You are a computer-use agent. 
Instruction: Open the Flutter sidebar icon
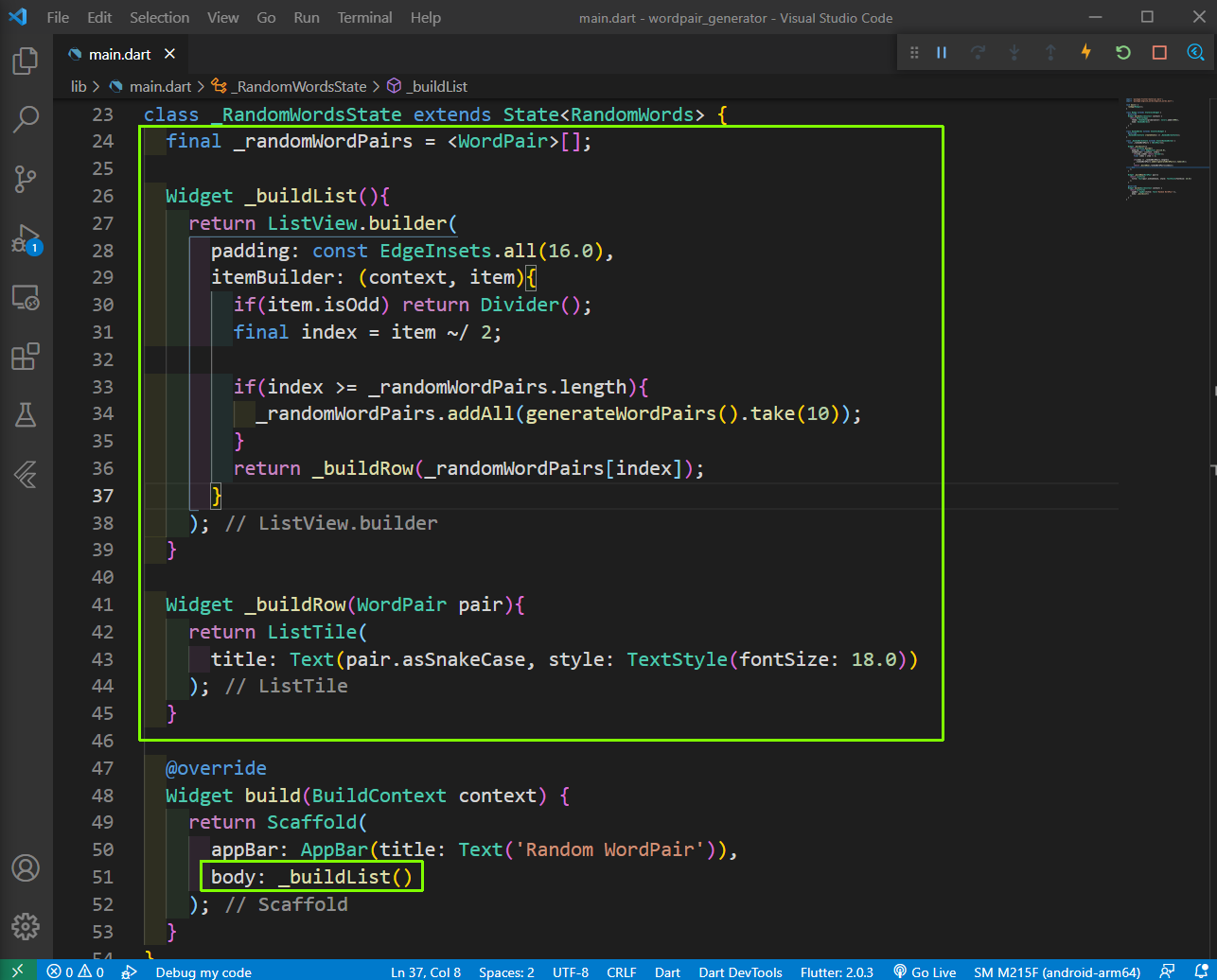click(26, 476)
